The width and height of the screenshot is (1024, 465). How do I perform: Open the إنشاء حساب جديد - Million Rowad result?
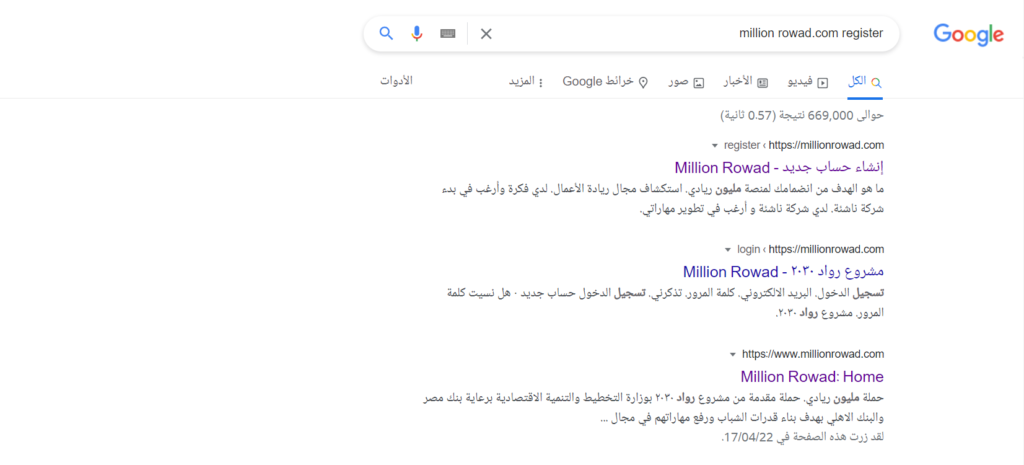click(779, 167)
